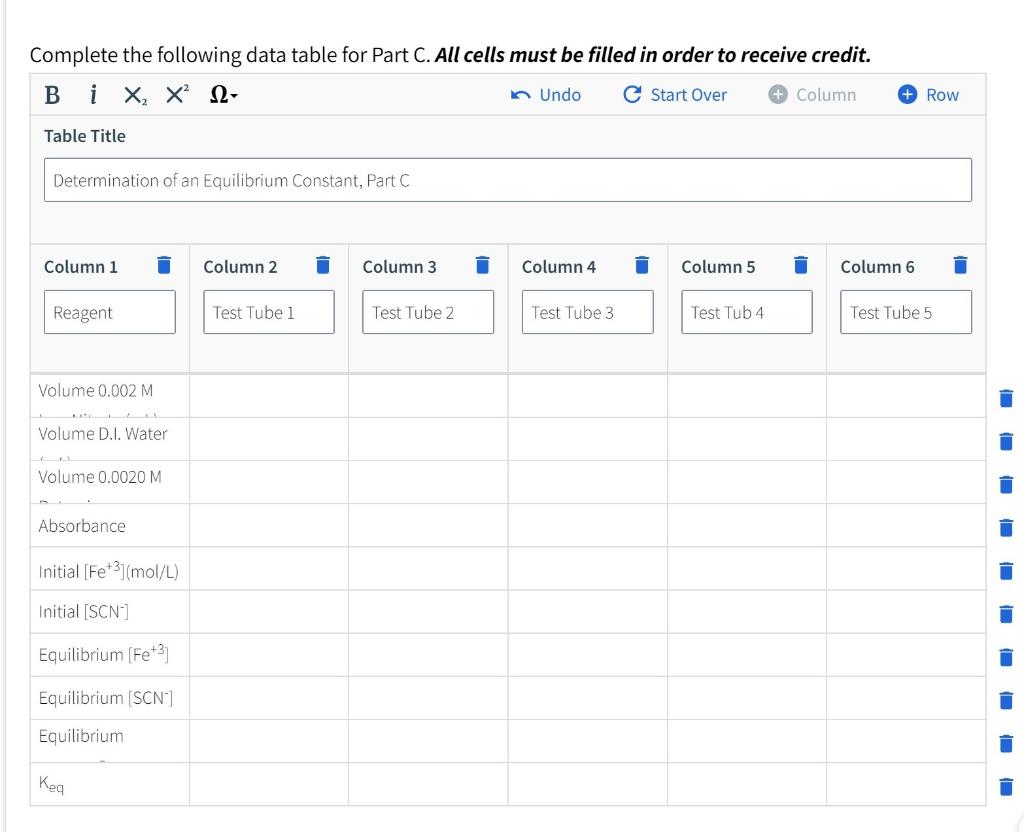Delete the Equilibrium [Fe+3] row
This screenshot has height=832, width=1024.
pos(1006,657)
